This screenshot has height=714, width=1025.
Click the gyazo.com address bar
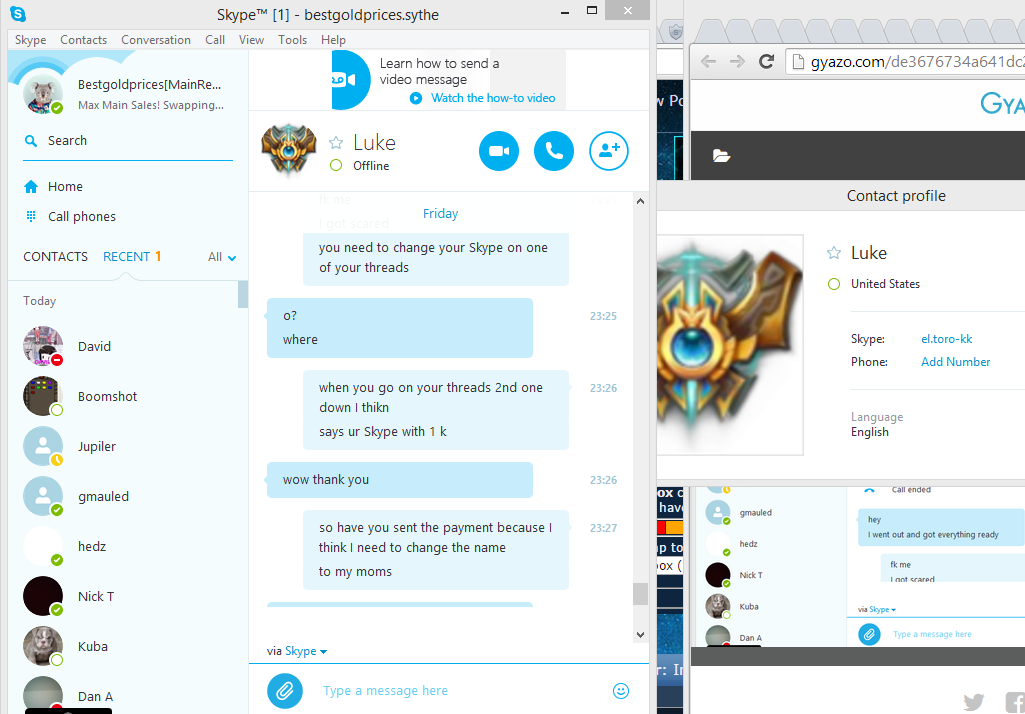(x=905, y=62)
